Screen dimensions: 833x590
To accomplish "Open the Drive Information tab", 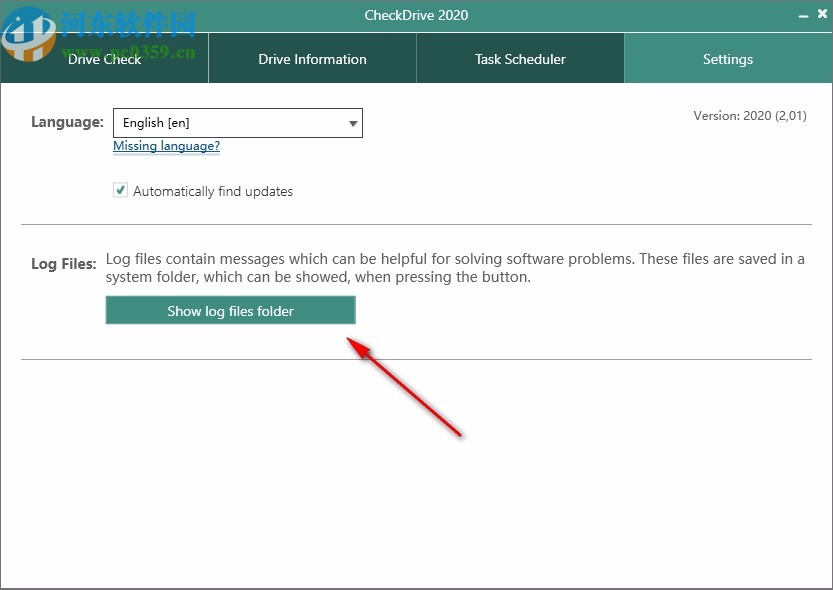I will click(312, 59).
